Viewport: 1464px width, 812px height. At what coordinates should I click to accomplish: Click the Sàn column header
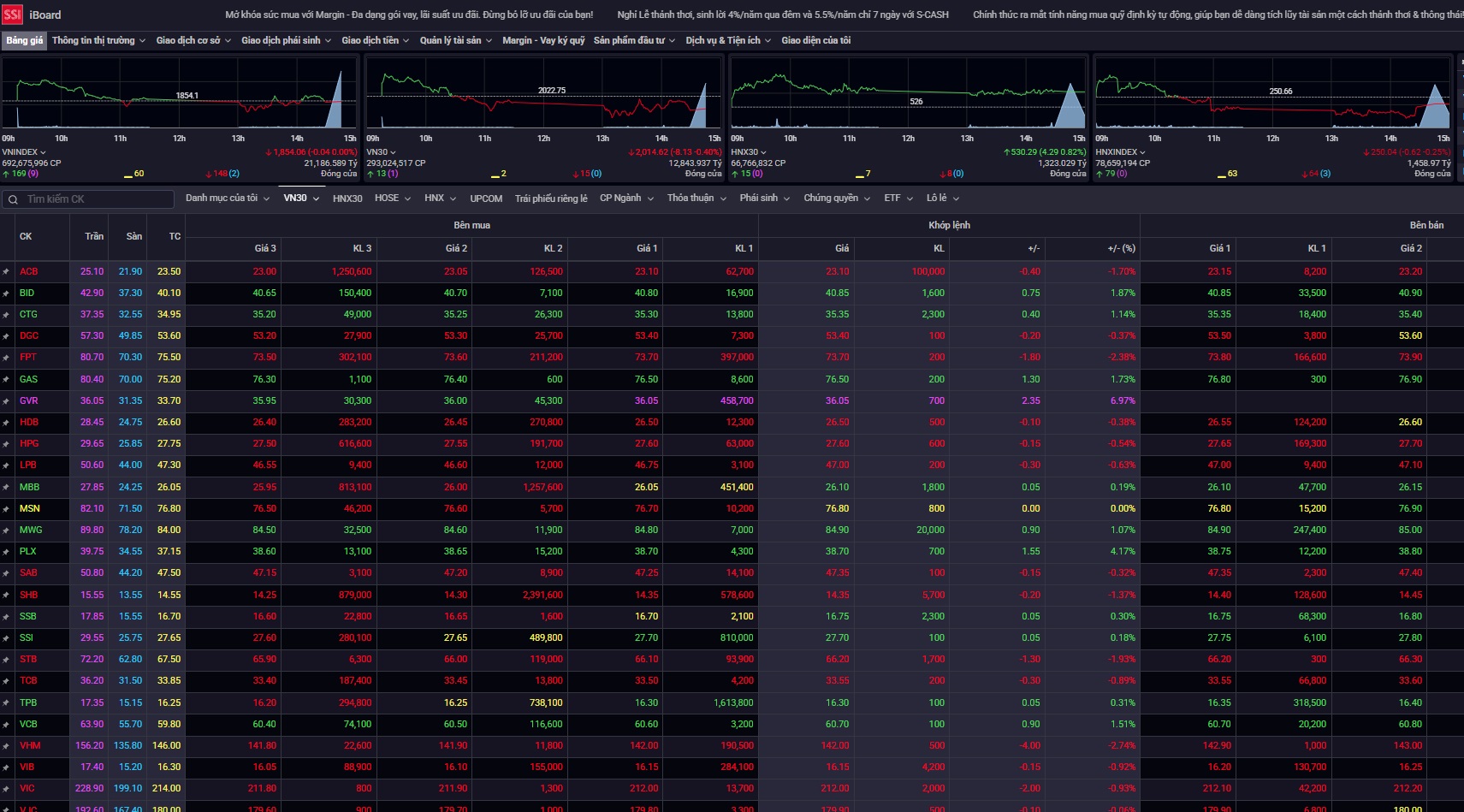134,237
